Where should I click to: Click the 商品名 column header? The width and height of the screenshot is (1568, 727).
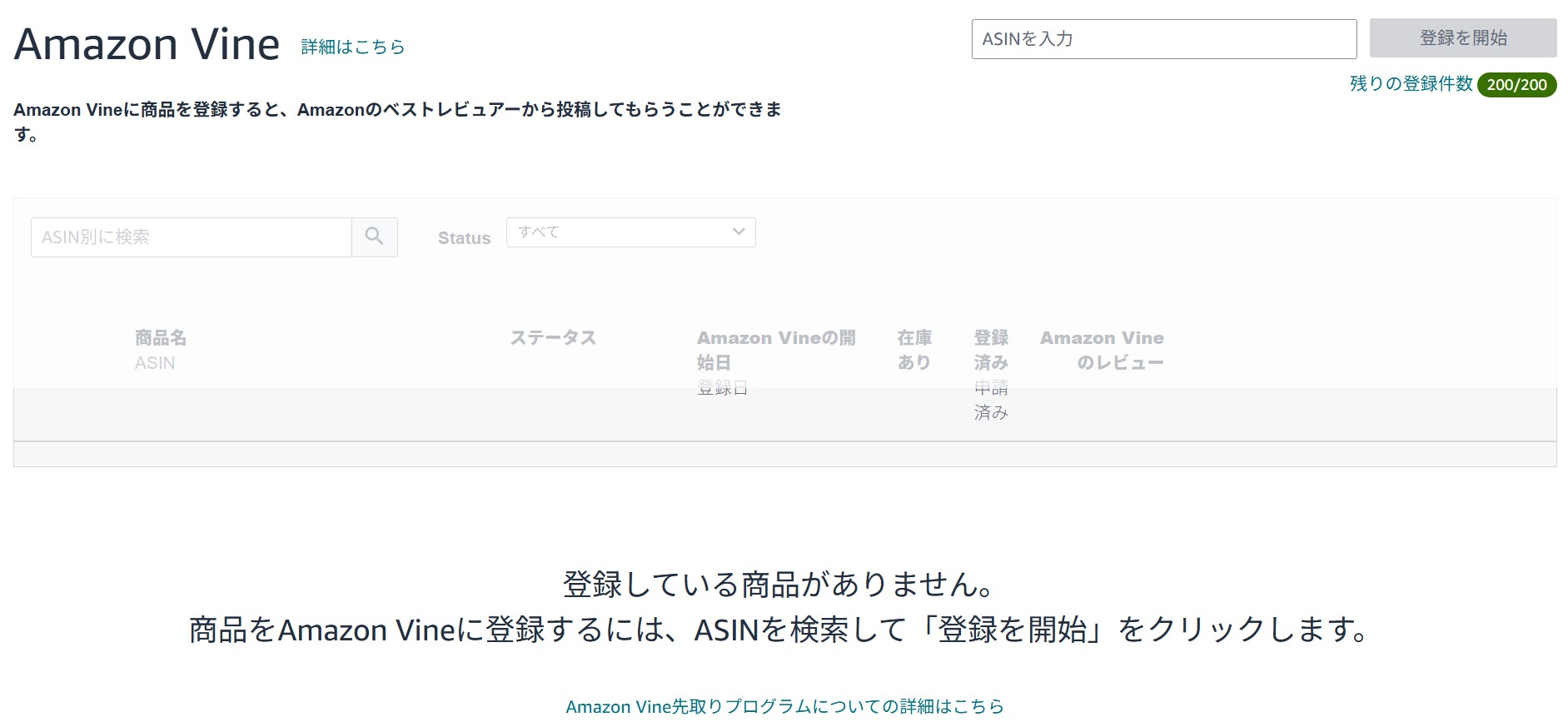pos(161,337)
